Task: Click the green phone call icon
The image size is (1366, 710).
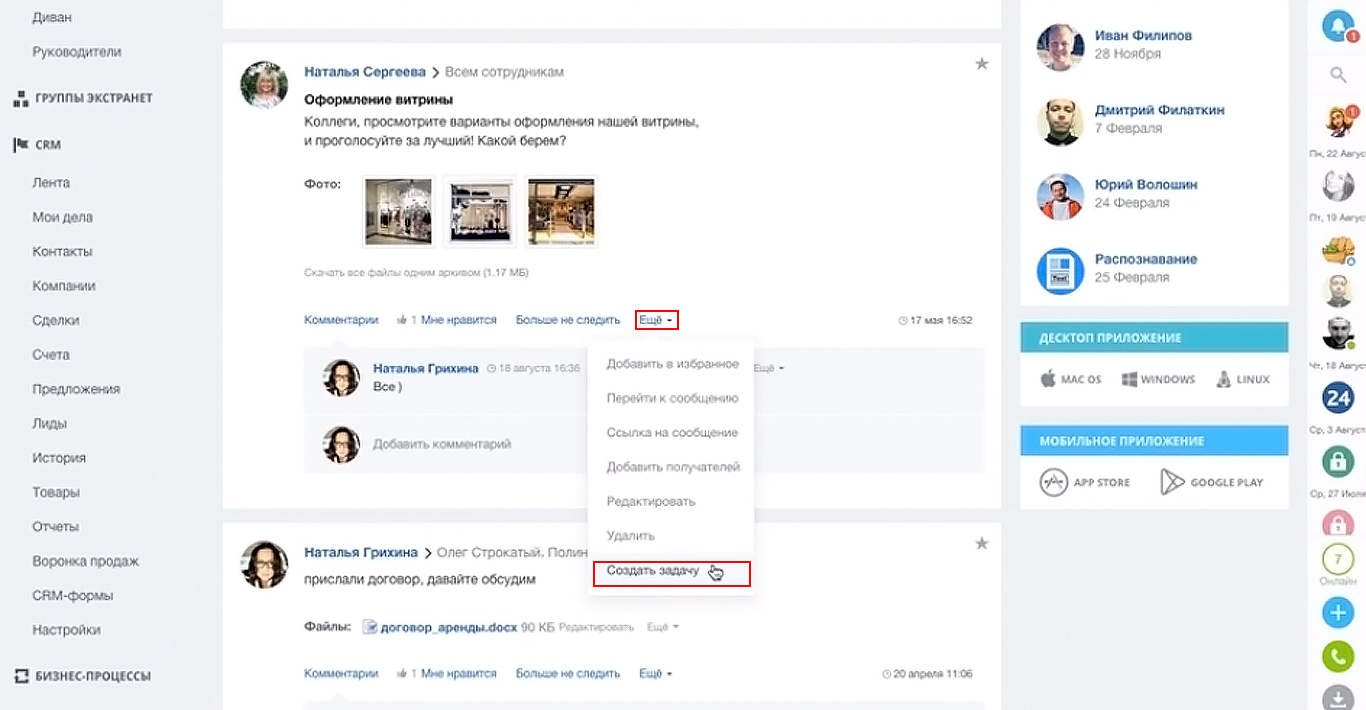Action: point(1337,656)
